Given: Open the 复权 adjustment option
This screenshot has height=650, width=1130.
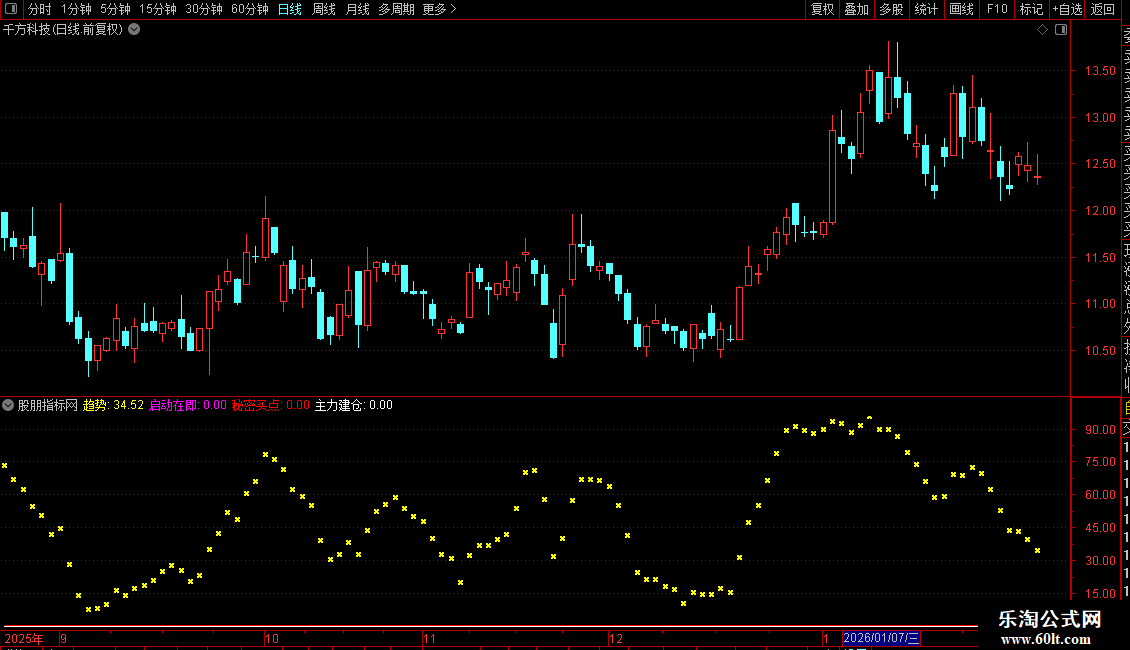Looking at the screenshot, I should click(x=822, y=9).
